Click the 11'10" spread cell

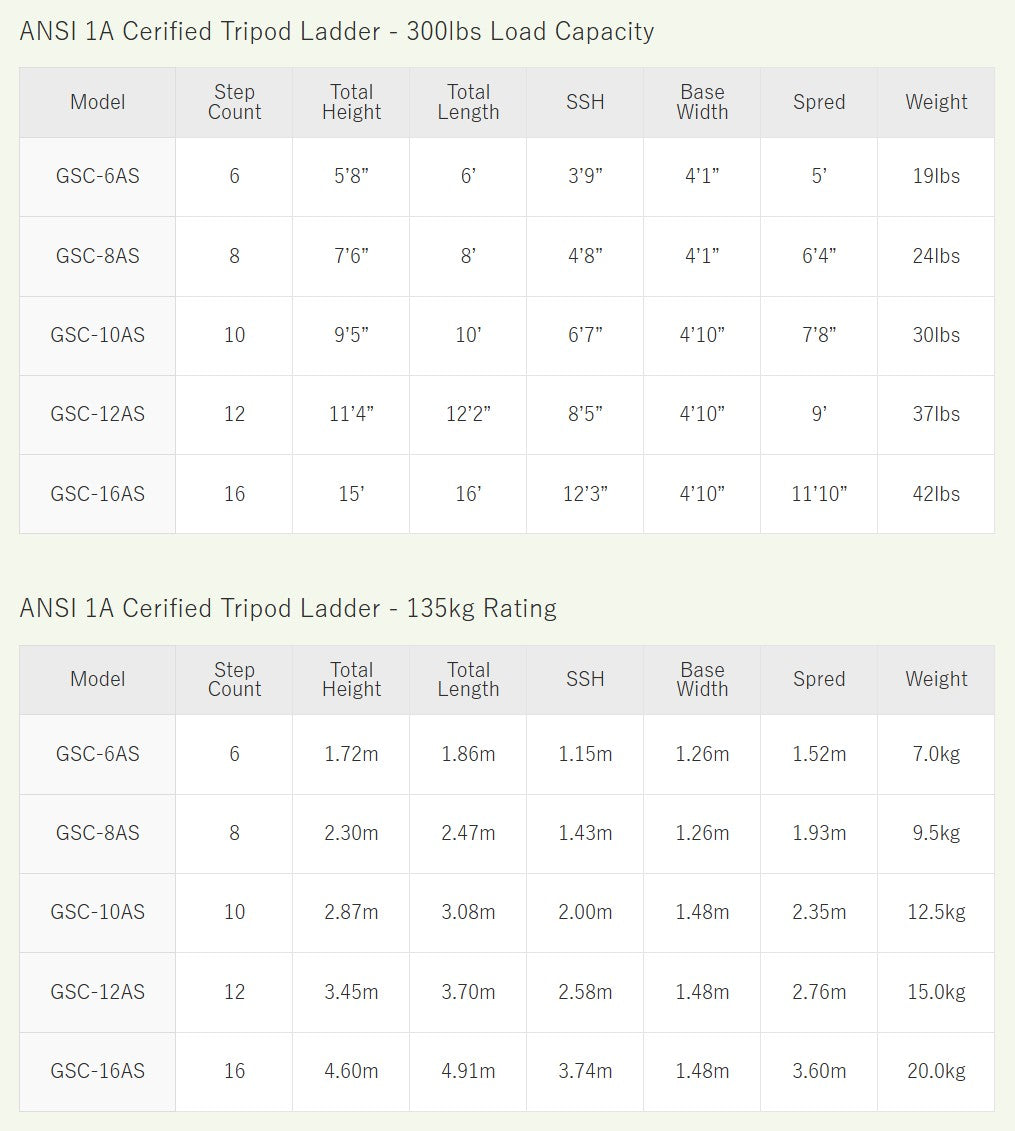[x=819, y=494]
